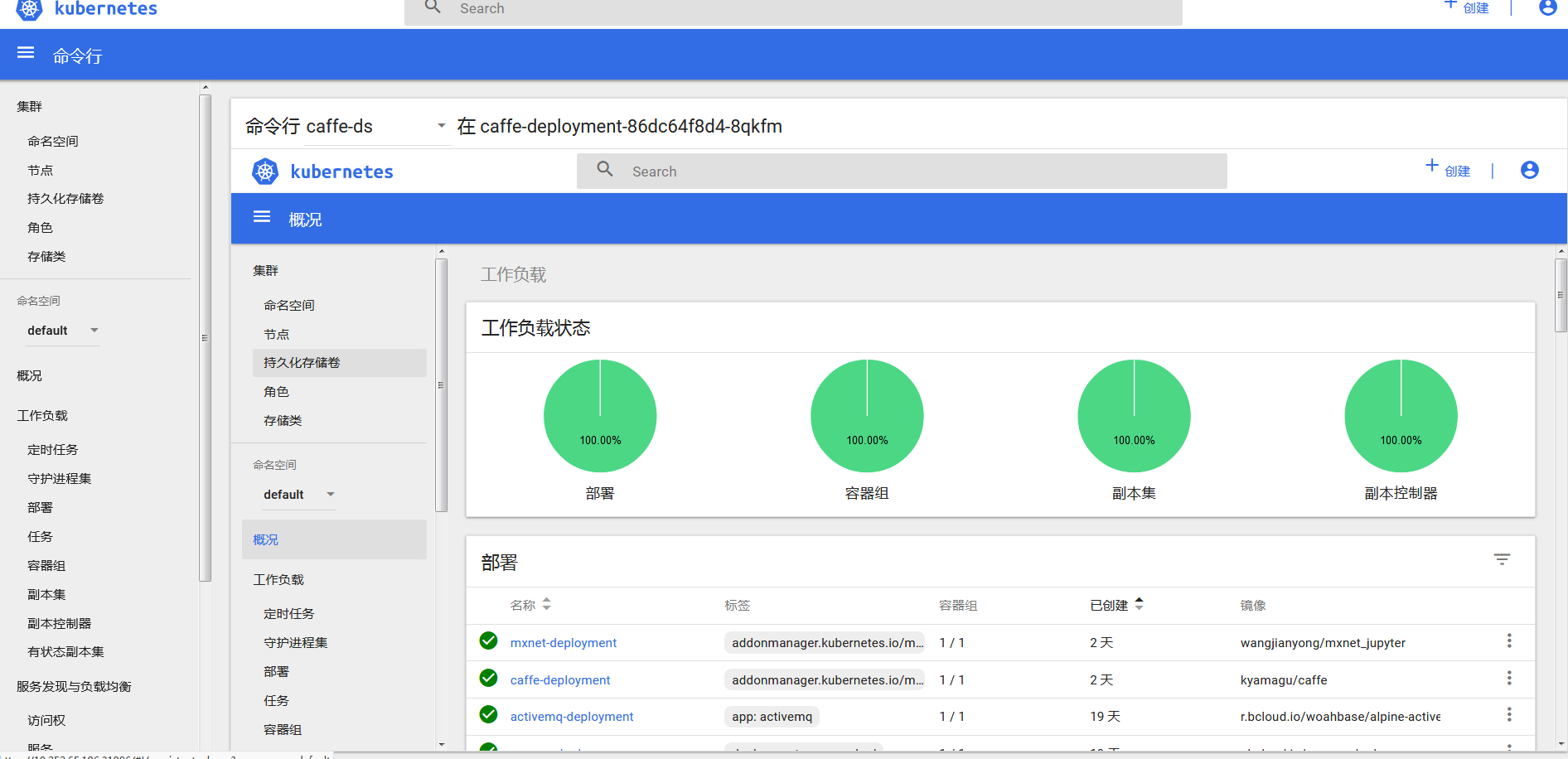The height and width of the screenshot is (759, 1568).
Task: Click the embedded content area vertical scrollbar
Action: (1561, 295)
